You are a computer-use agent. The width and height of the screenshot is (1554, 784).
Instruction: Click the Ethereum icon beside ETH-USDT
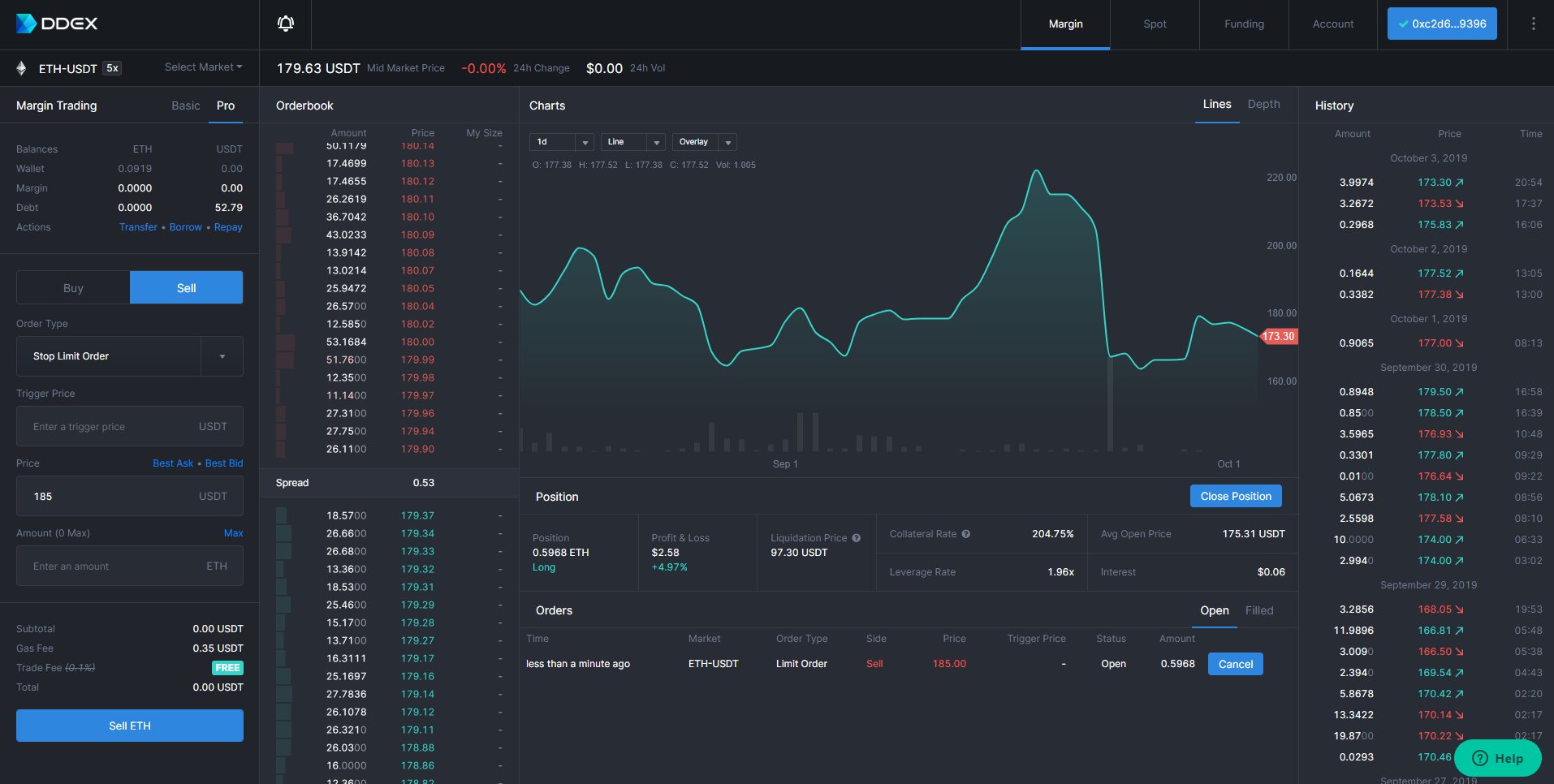coord(22,68)
